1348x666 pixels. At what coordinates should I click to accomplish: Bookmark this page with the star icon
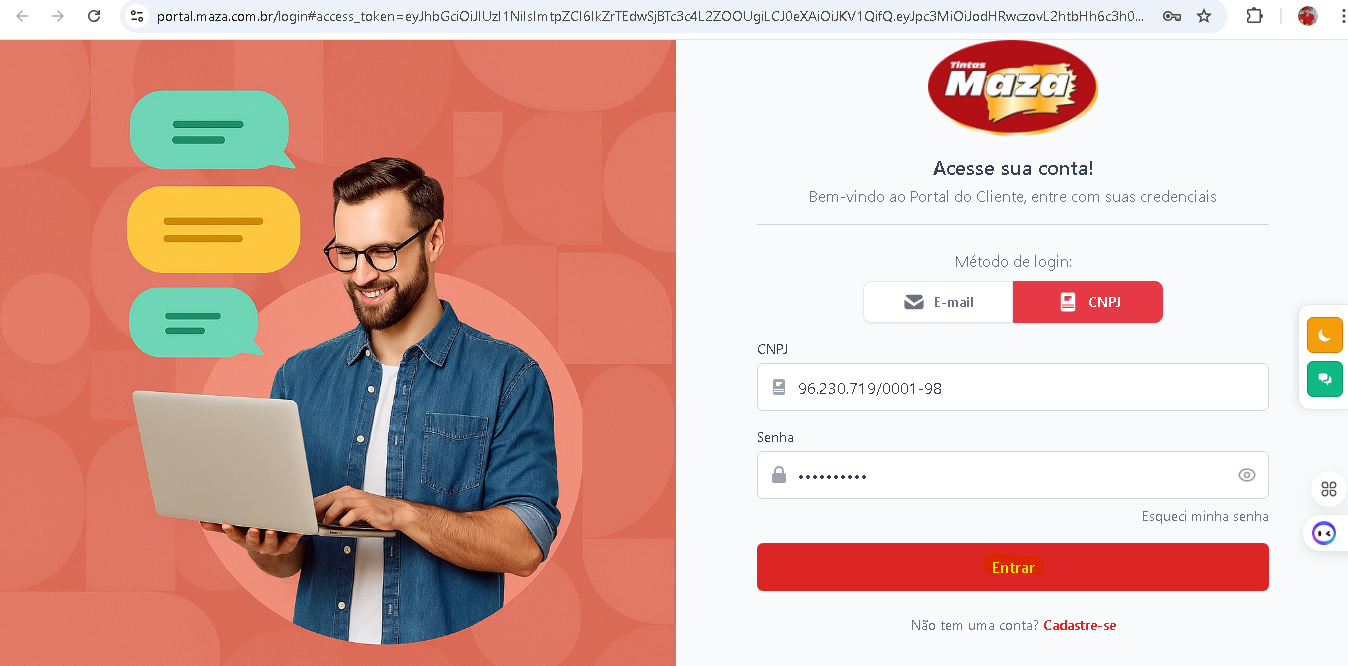pyautogui.click(x=1204, y=16)
